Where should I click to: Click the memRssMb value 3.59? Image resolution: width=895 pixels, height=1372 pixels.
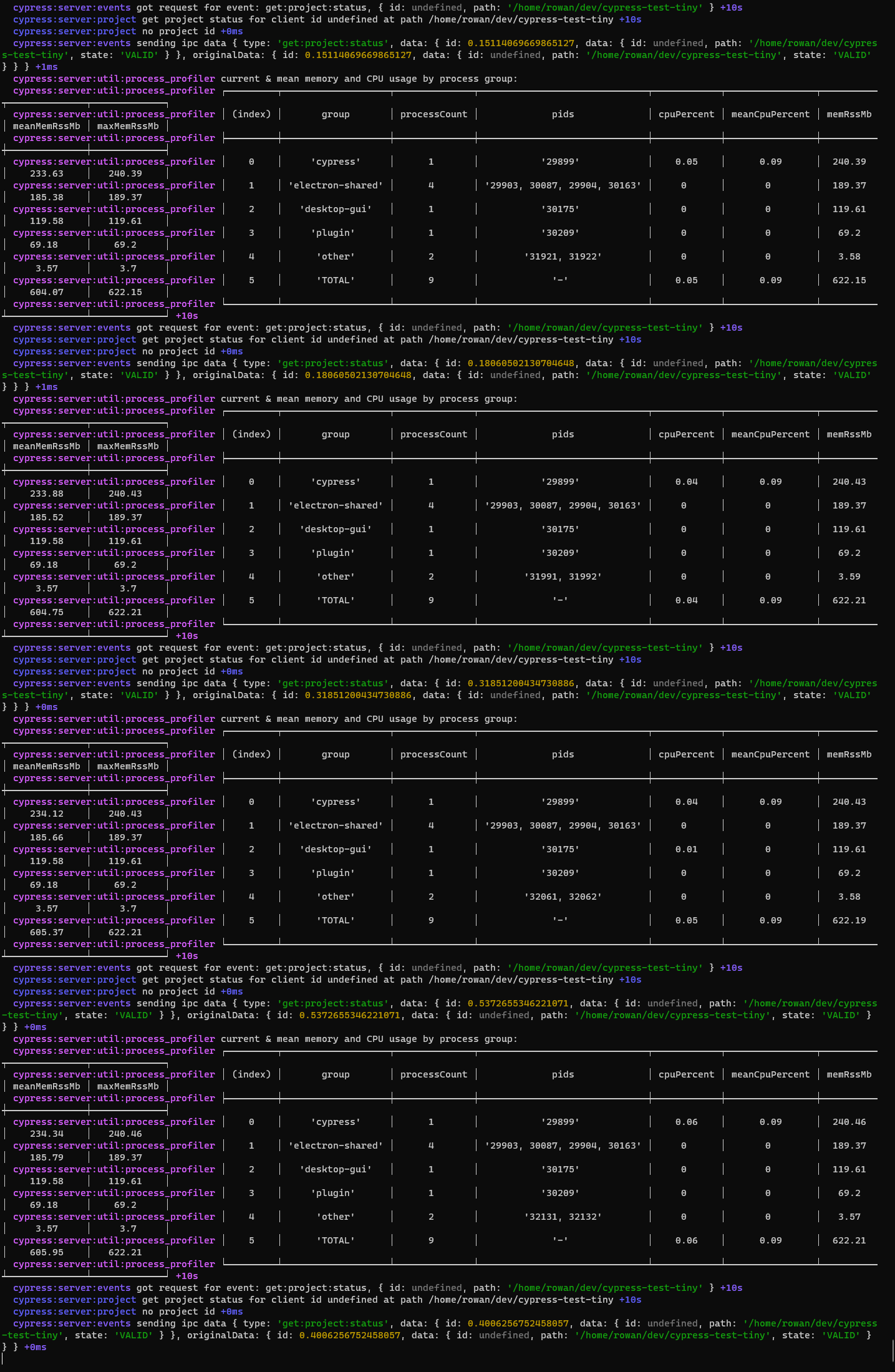(x=849, y=577)
